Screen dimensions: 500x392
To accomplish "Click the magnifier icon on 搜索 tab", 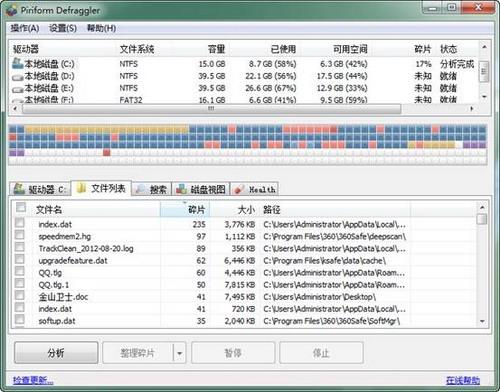I will [140, 189].
